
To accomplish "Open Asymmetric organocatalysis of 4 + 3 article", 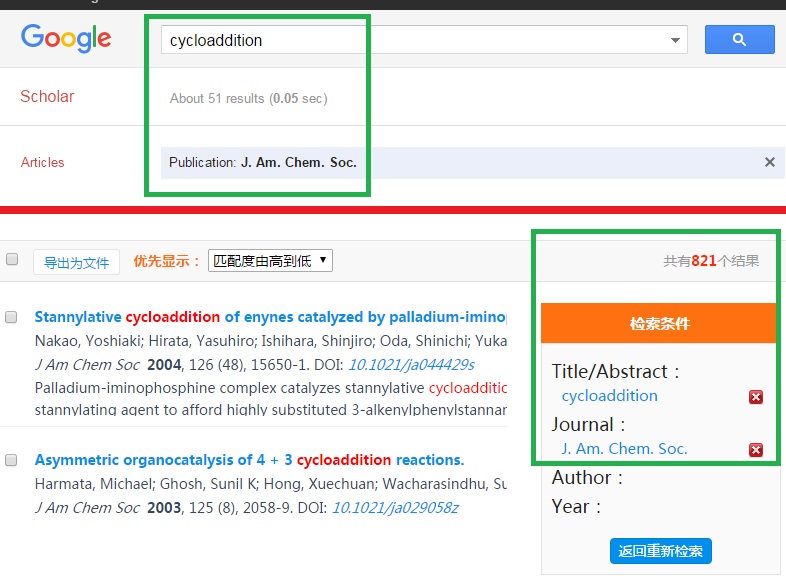I will coord(249,460).
